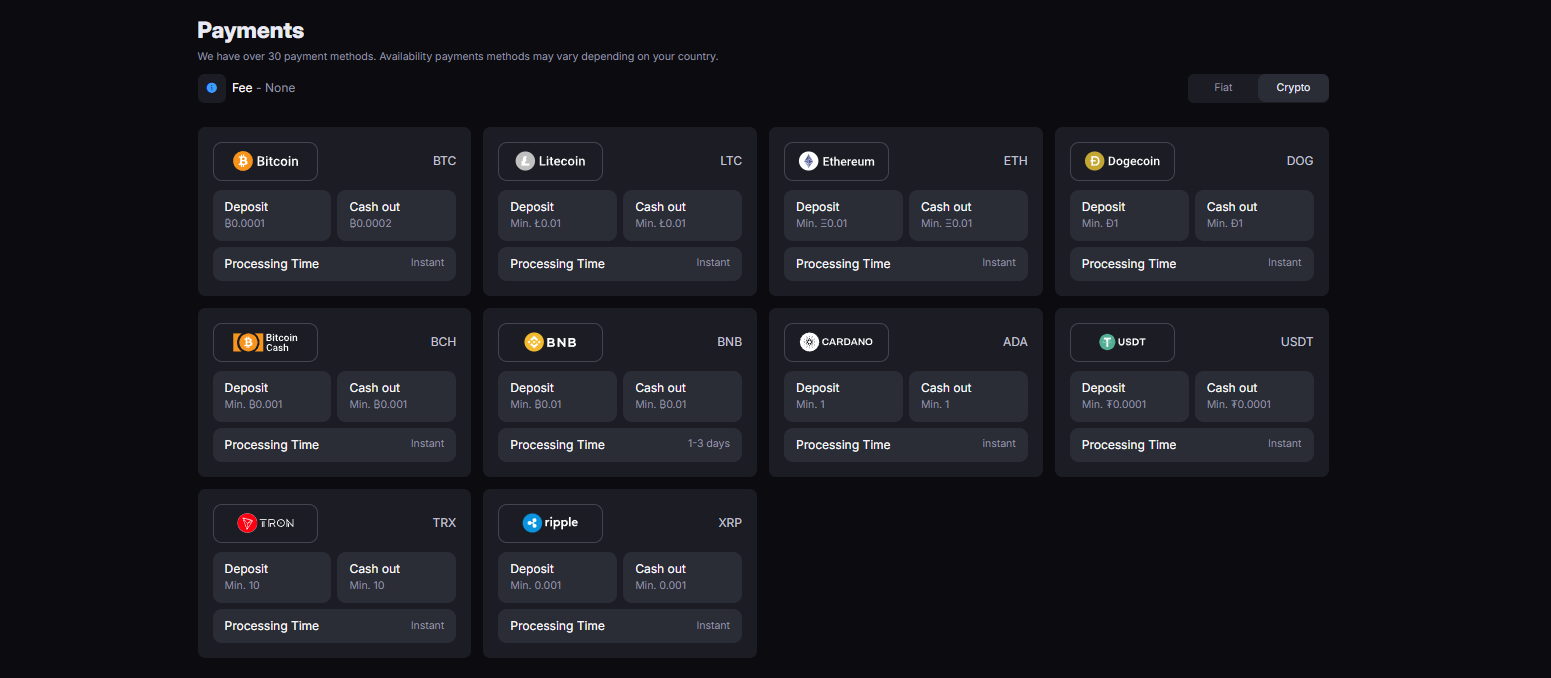Click the Litecoin Deposit box

[x=557, y=215]
